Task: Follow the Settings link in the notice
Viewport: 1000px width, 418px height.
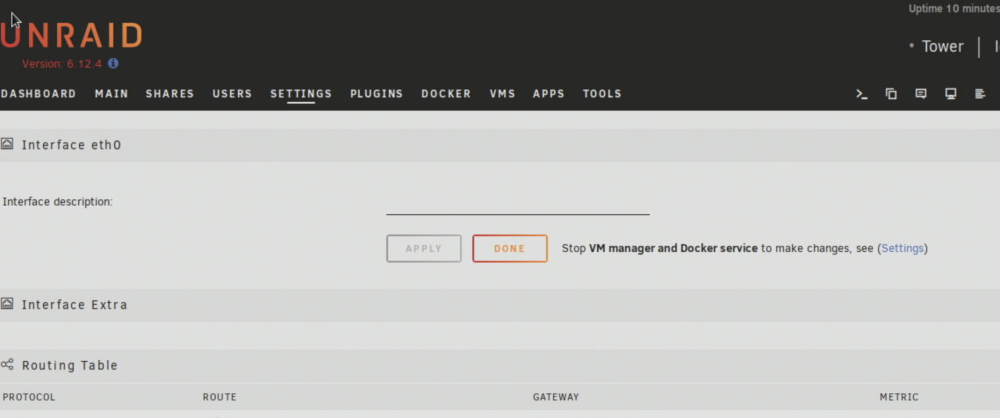Action: [902, 248]
